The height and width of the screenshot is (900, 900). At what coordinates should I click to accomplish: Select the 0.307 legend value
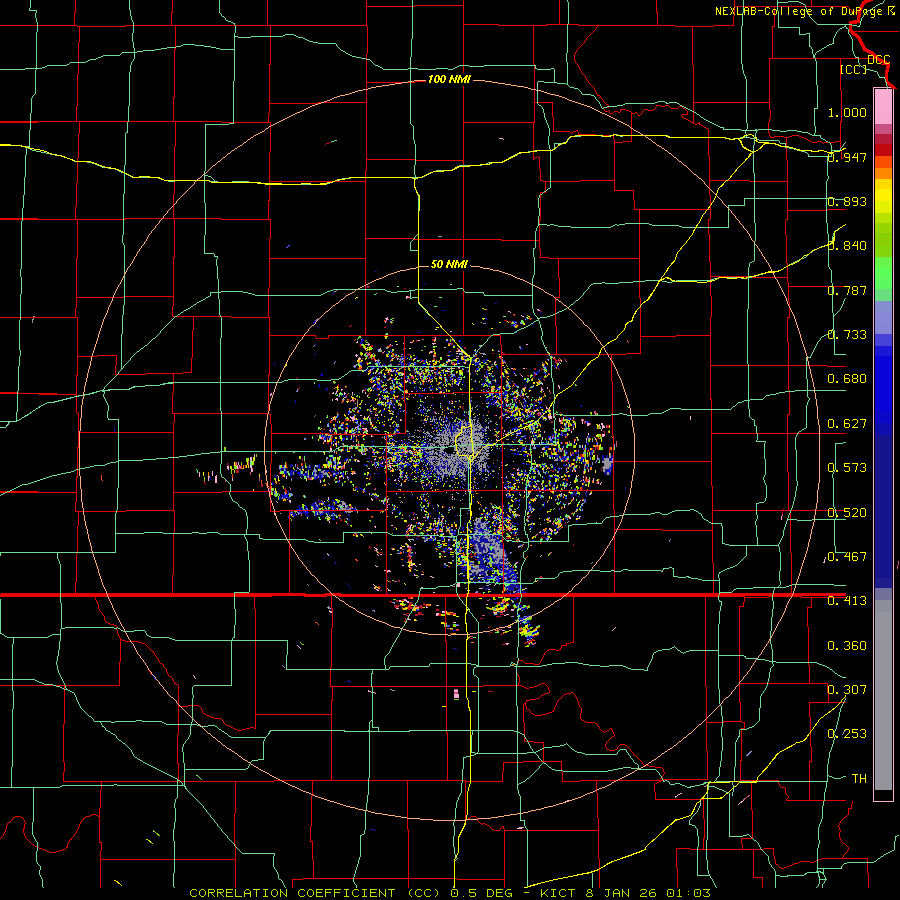[x=847, y=689]
